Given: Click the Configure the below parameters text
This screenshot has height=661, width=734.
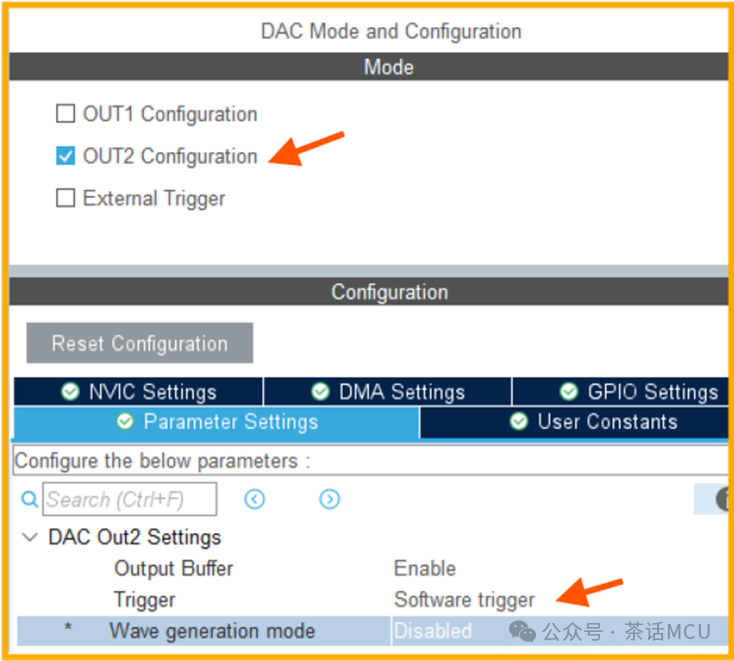Looking at the screenshot, I should coord(162,461).
